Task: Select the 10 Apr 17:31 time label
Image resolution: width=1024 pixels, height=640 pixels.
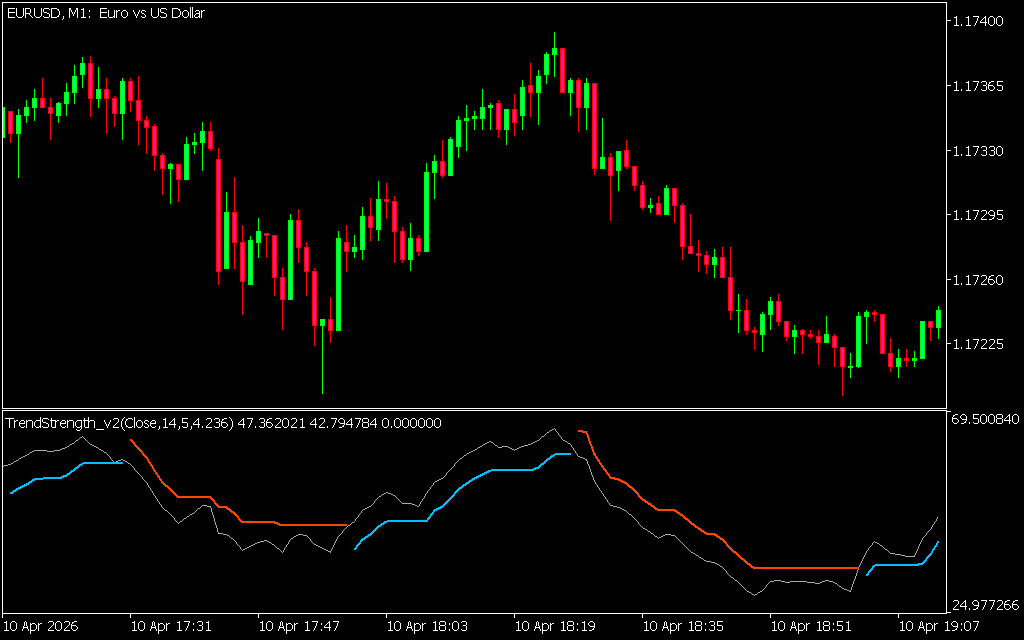Action: pyautogui.click(x=171, y=627)
